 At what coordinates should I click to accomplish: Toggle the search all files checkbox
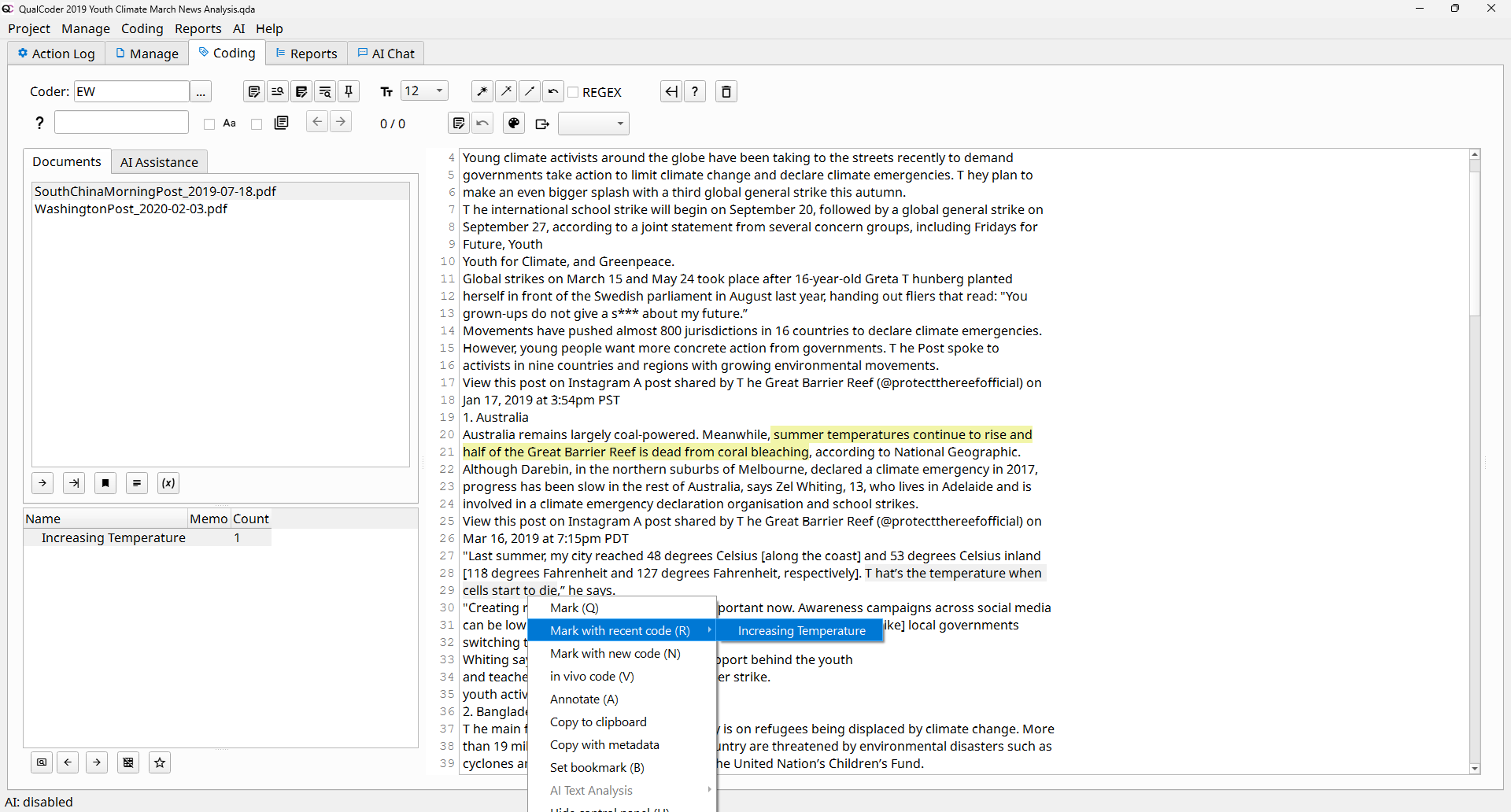(257, 124)
